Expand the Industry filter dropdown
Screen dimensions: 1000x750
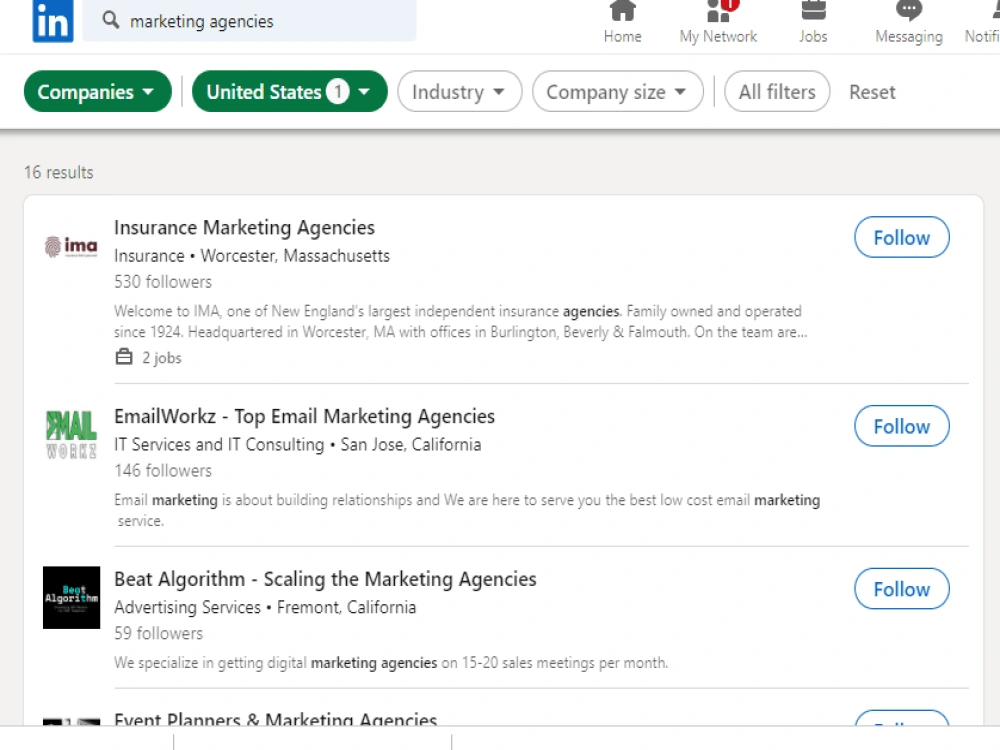(x=459, y=91)
